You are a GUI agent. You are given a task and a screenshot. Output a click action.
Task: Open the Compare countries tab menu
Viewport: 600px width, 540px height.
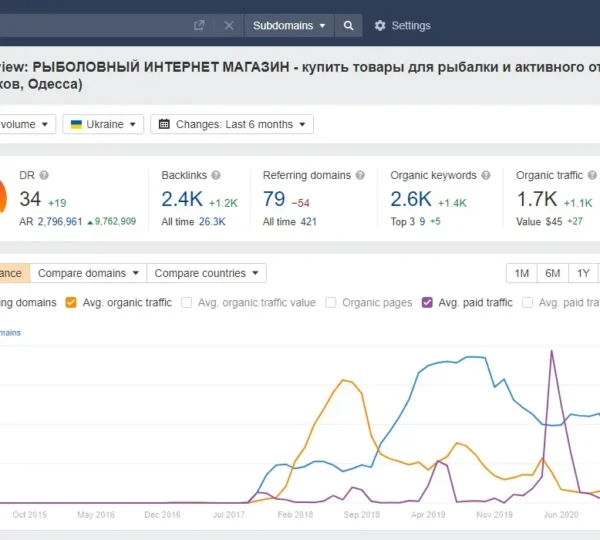pos(206,273)
